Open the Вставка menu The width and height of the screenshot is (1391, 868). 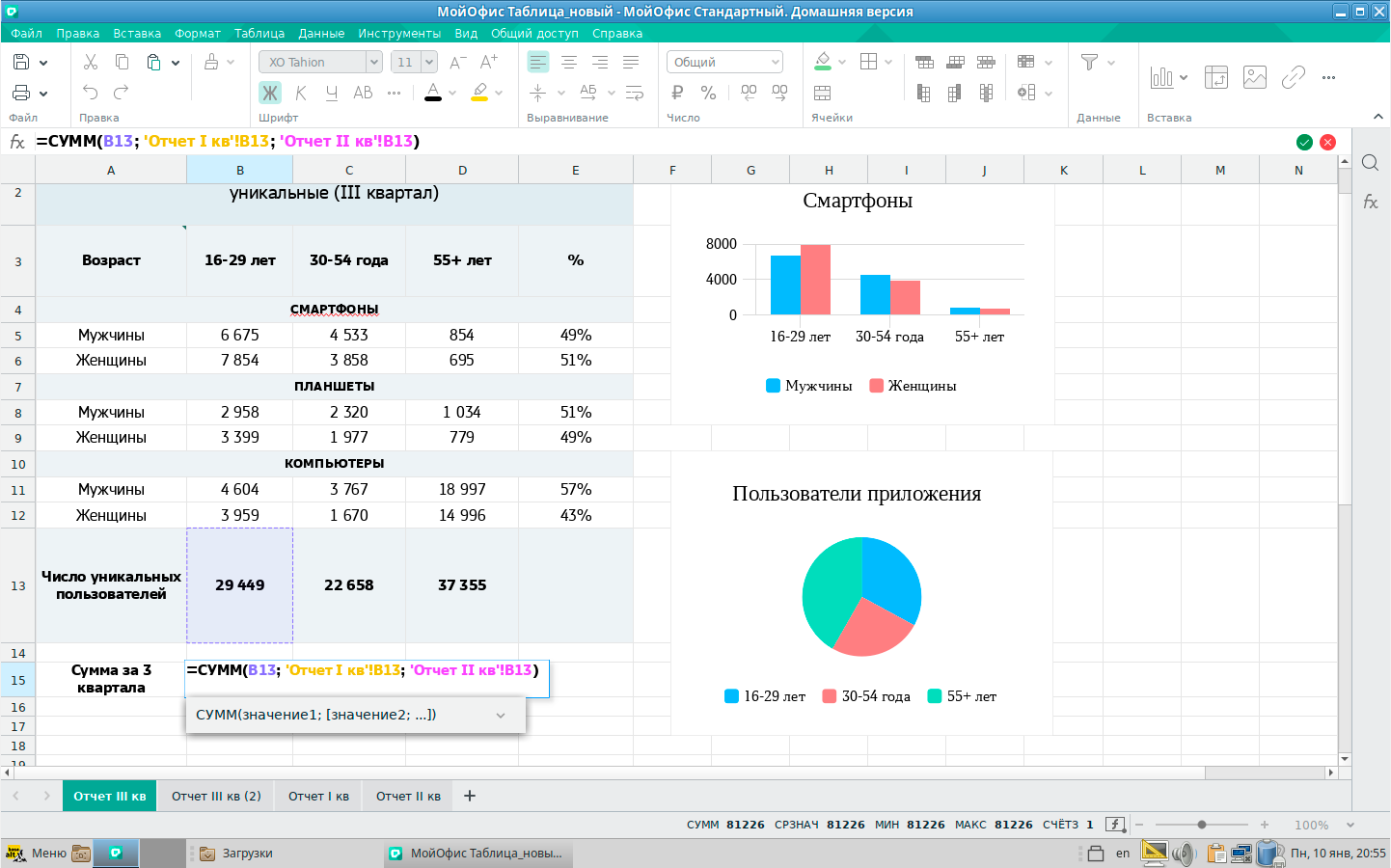pos(137,33)
